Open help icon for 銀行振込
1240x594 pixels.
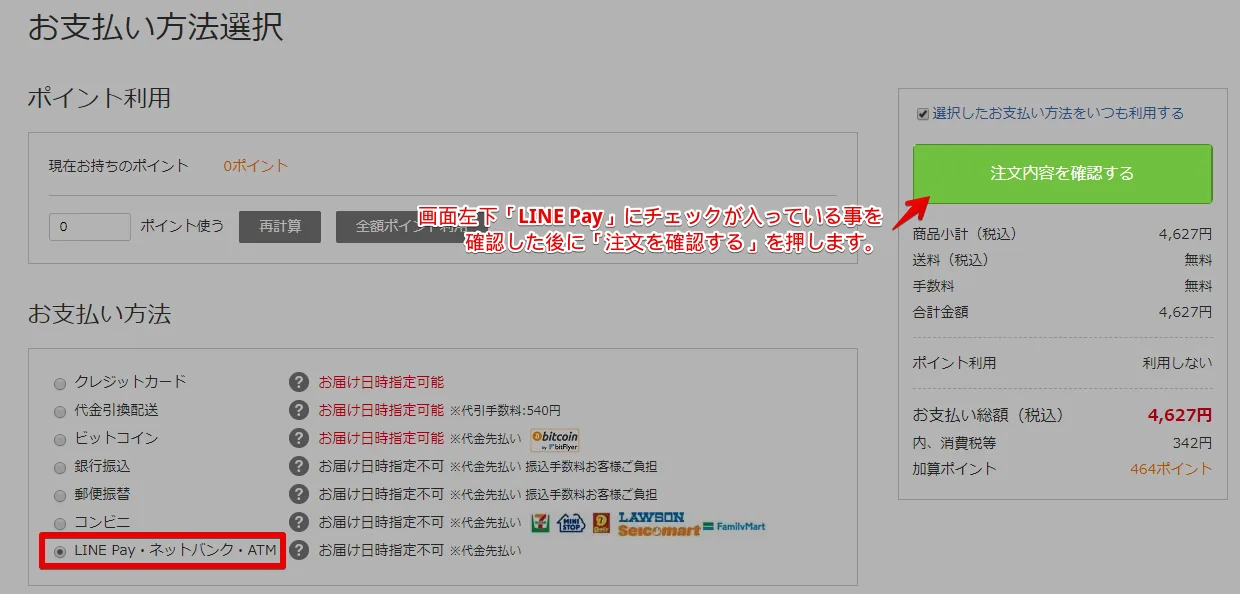298,466
